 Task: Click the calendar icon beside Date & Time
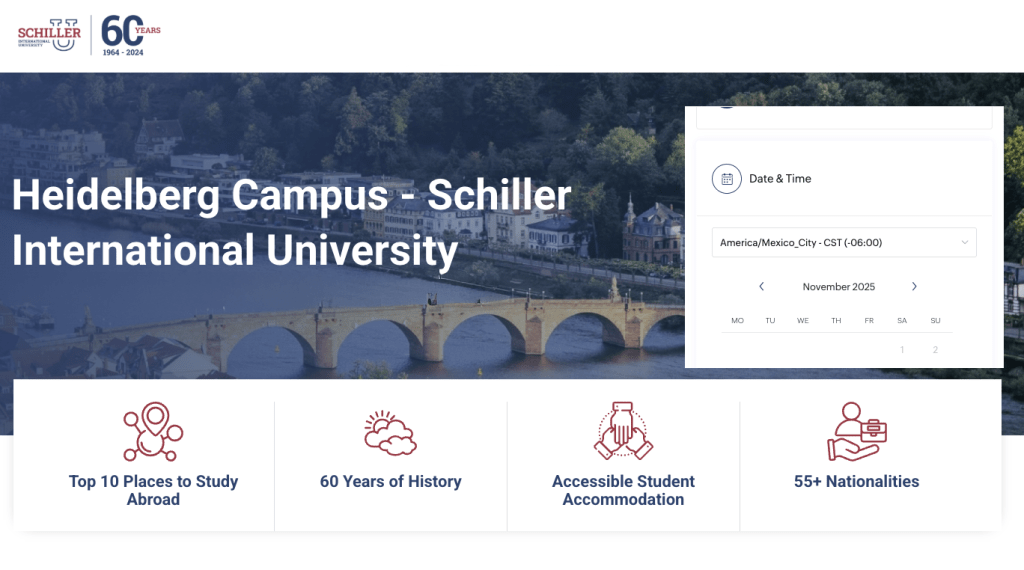click(727, 179)
